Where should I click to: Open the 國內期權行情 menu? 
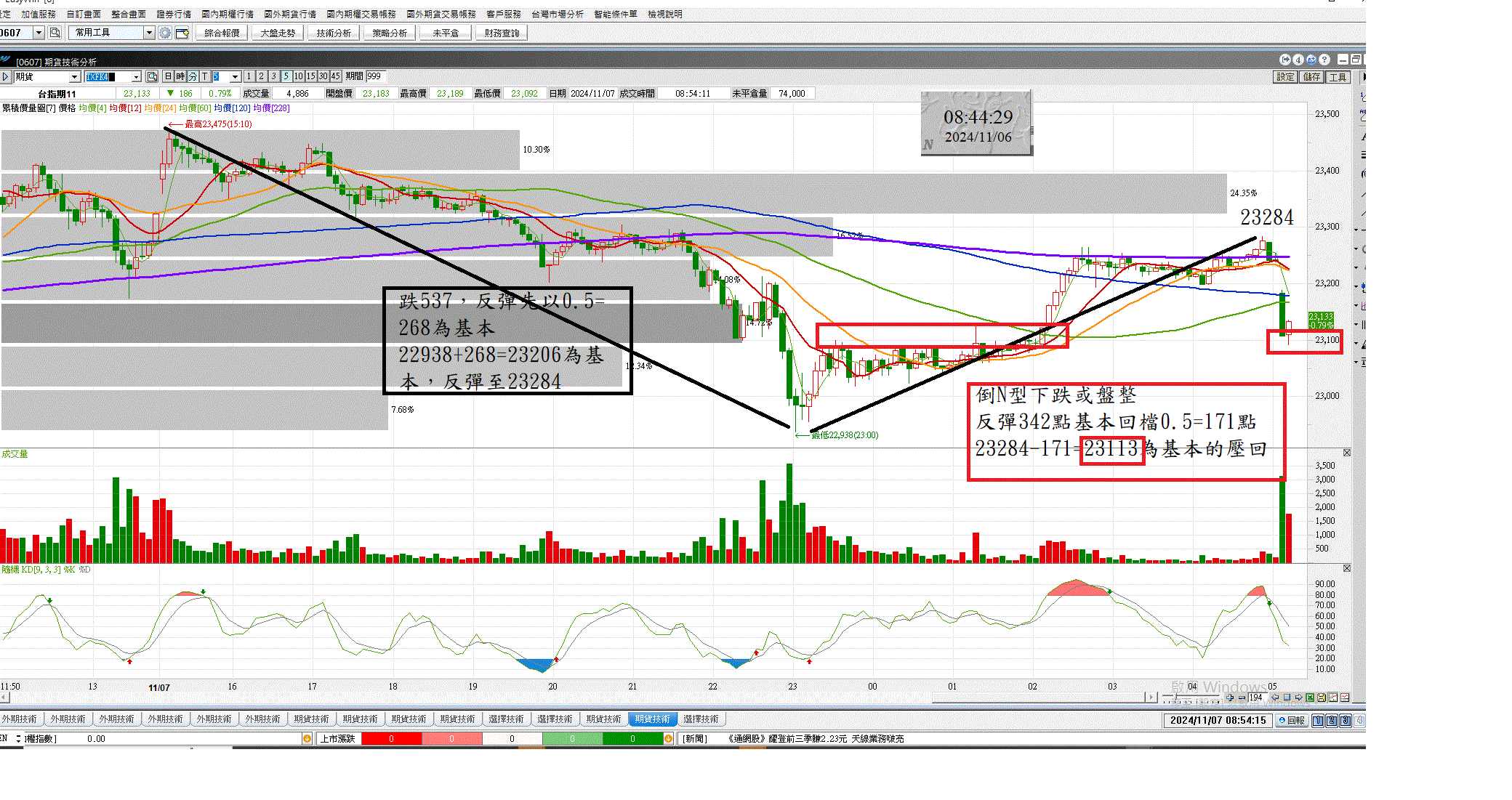click(228, 14)
